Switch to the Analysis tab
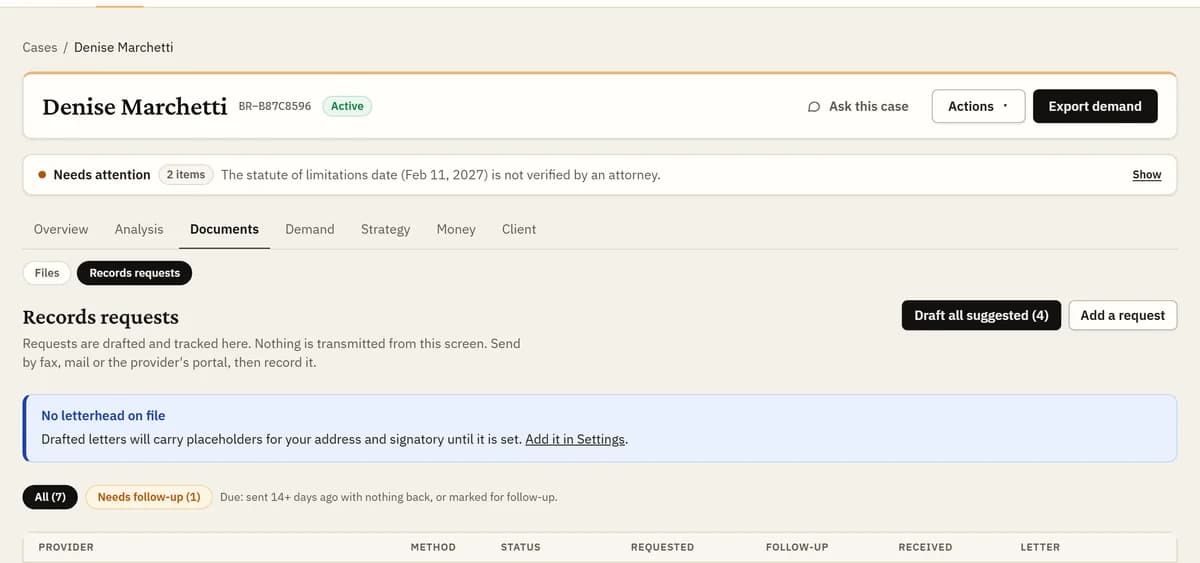The width and height of the screenshot is (1200, 563). coord(139,229)
